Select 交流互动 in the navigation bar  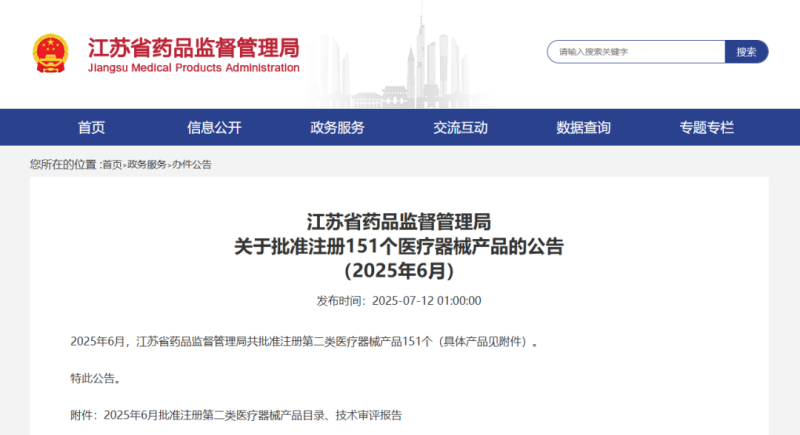(460, 127)
